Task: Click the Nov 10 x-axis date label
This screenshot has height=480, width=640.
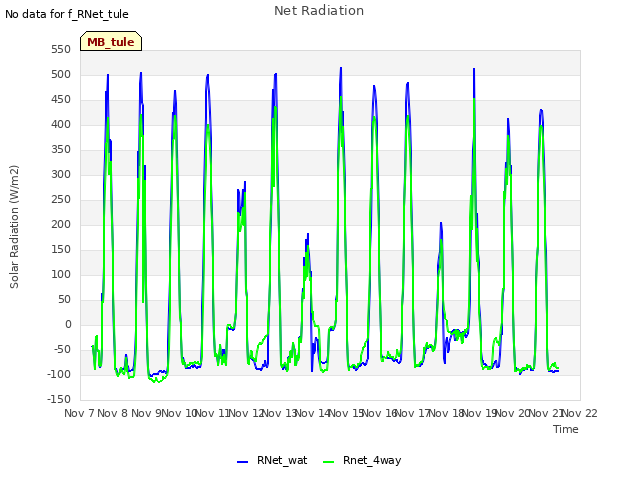Action: point(179,413)
